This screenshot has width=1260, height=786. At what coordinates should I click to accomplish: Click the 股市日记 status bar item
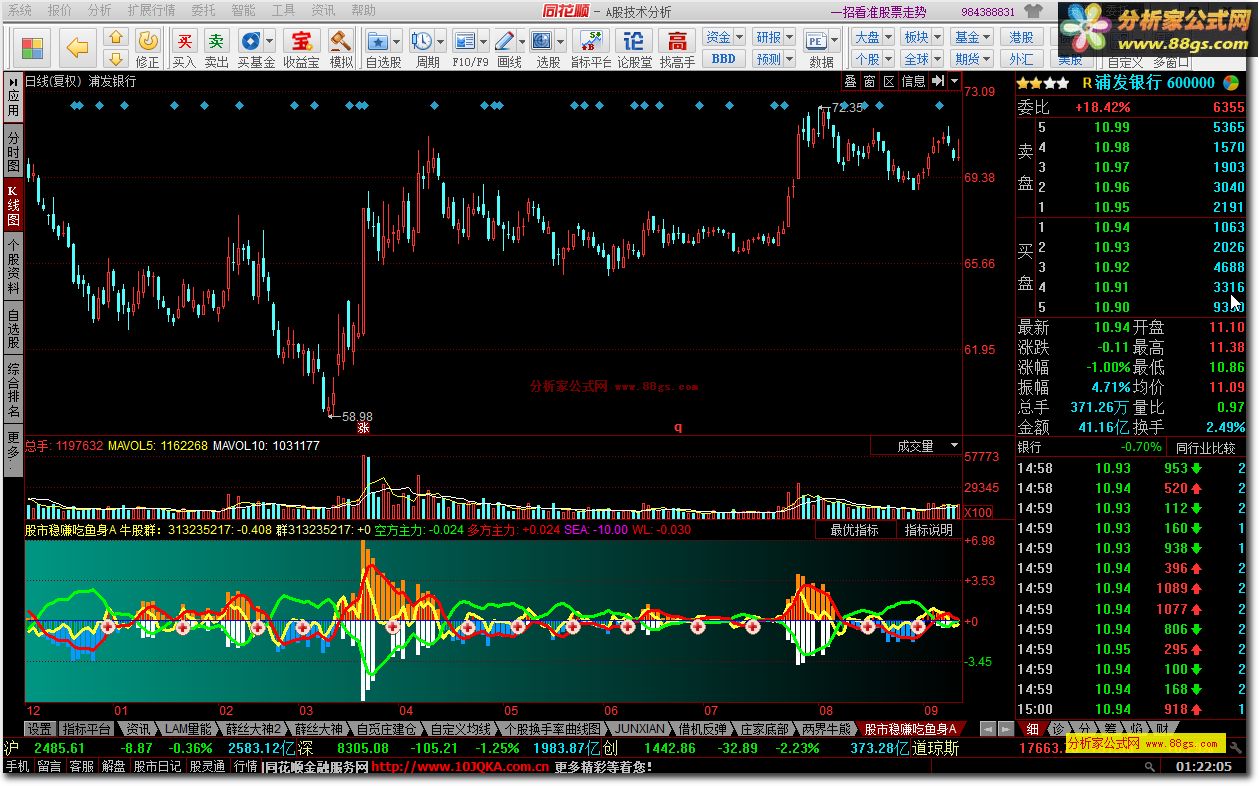(158, 767)
